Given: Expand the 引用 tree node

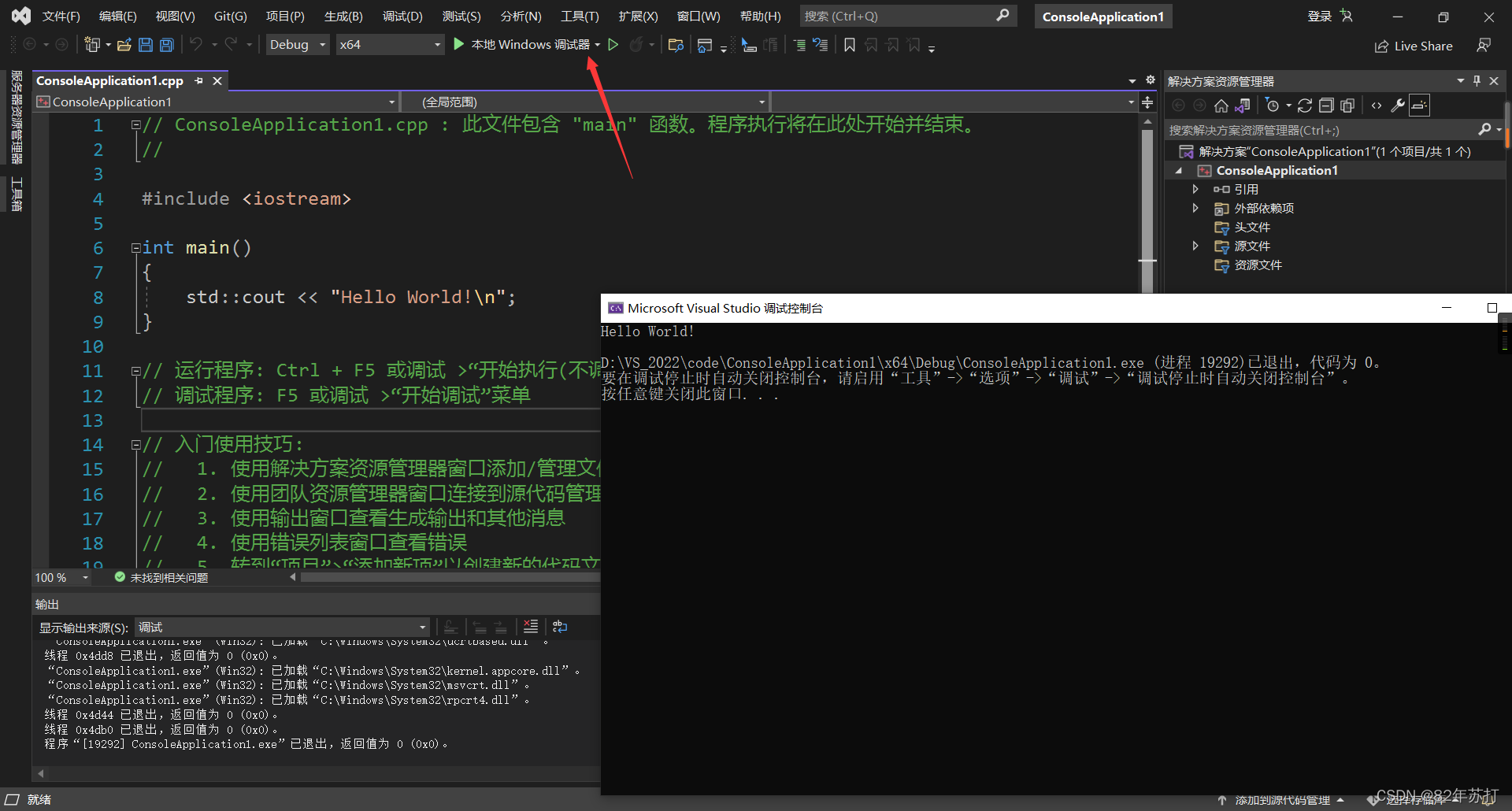Looking at the screenshot, I should 1195,189.
